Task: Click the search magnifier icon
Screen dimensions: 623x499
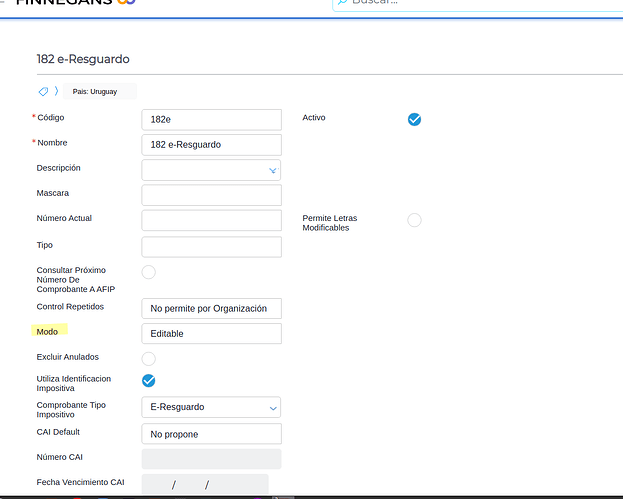Action: click(342, 3)
